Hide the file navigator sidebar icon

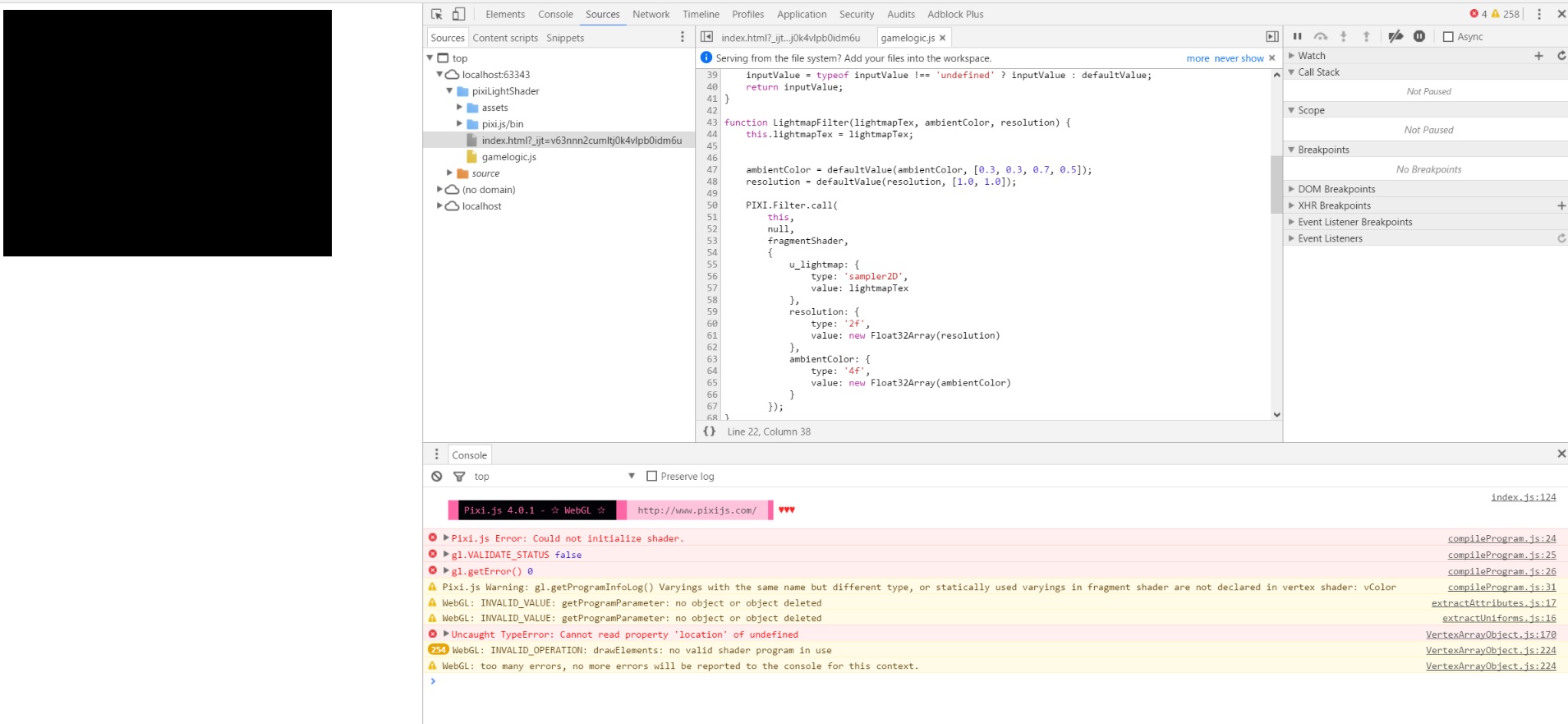706,37
